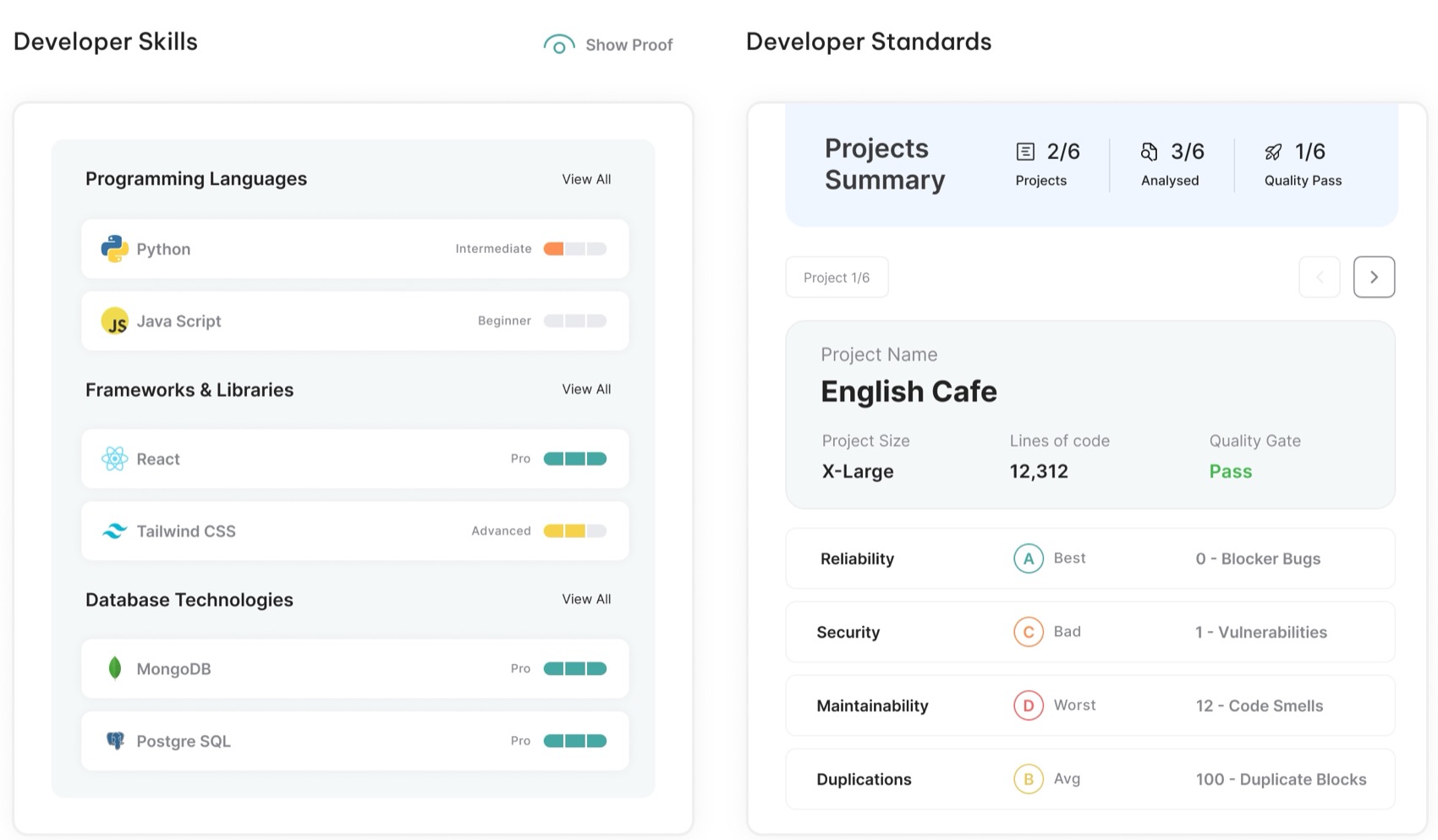Select the Postgre SQL skill name

point(184,741)
